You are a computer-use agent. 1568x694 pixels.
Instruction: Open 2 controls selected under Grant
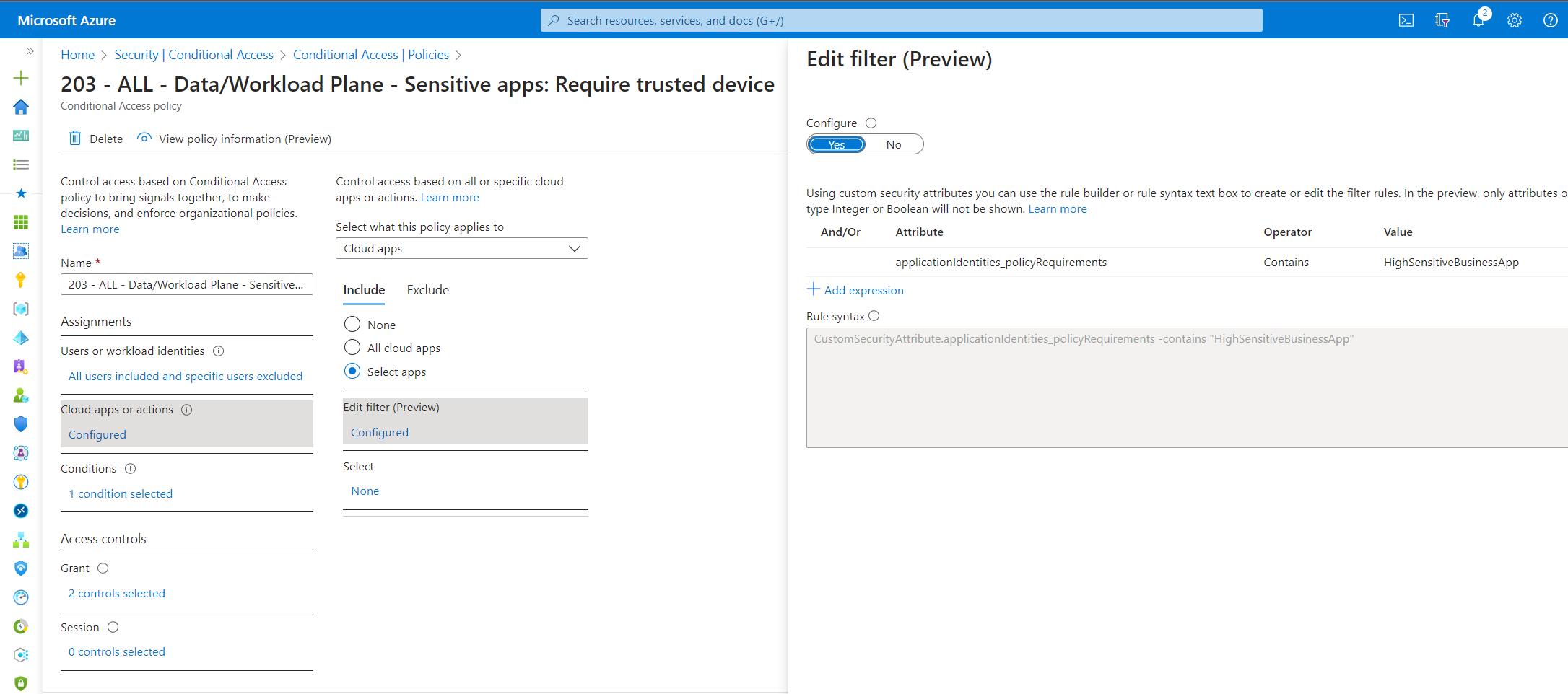tap(117, 594)
